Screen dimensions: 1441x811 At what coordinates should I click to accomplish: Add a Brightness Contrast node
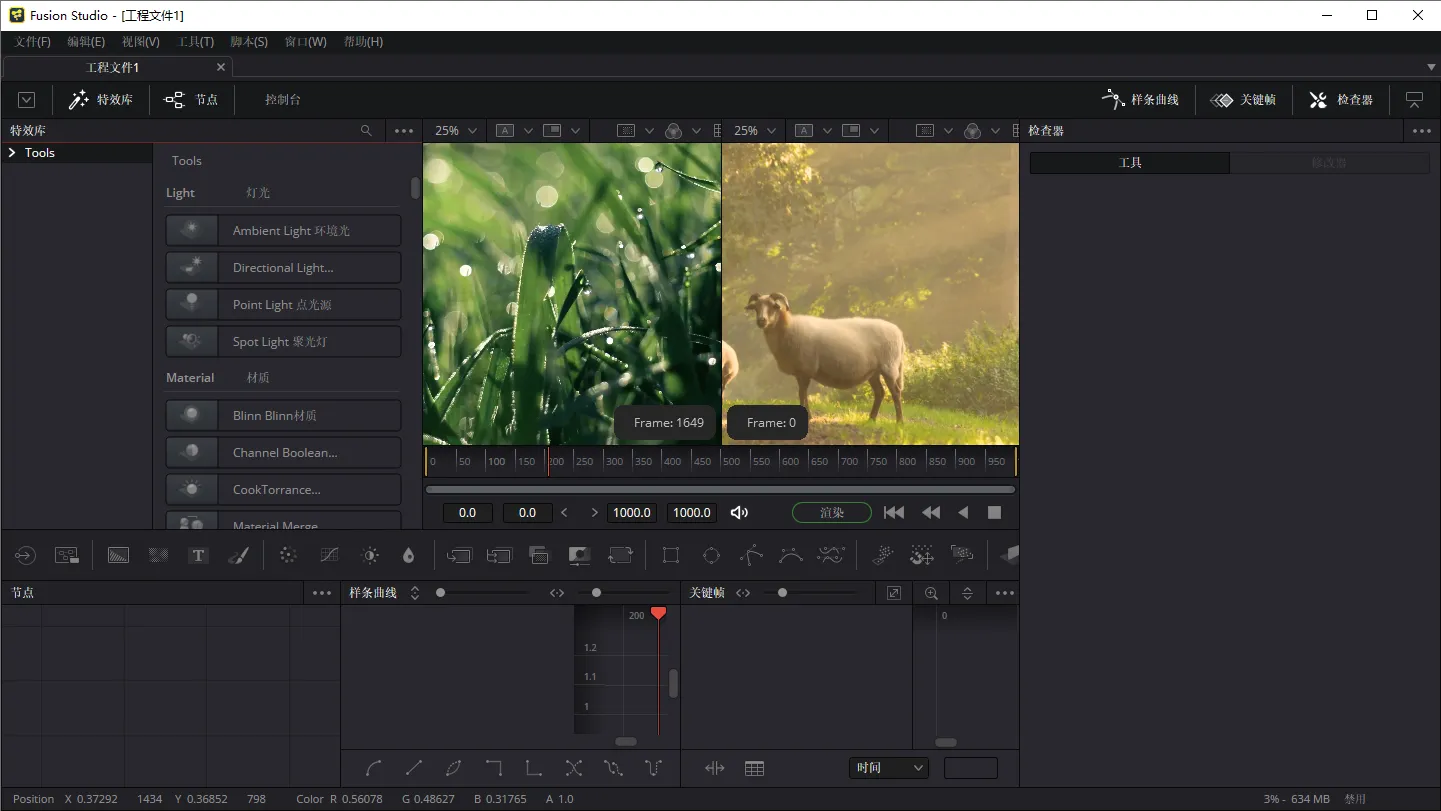pos(370,555)
